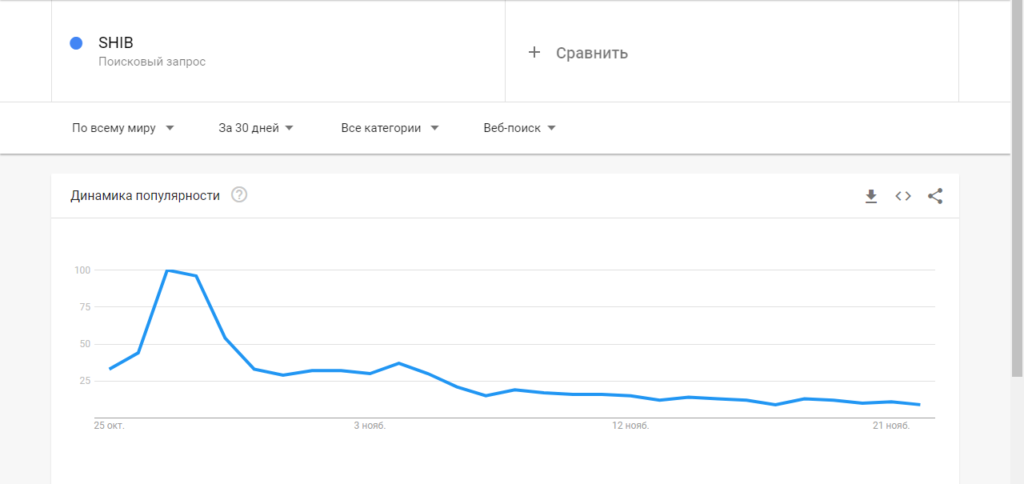This screenshot has width=1024, height=484.
Task: Click the 3 нояб. date label
Action: coord(369,426)
